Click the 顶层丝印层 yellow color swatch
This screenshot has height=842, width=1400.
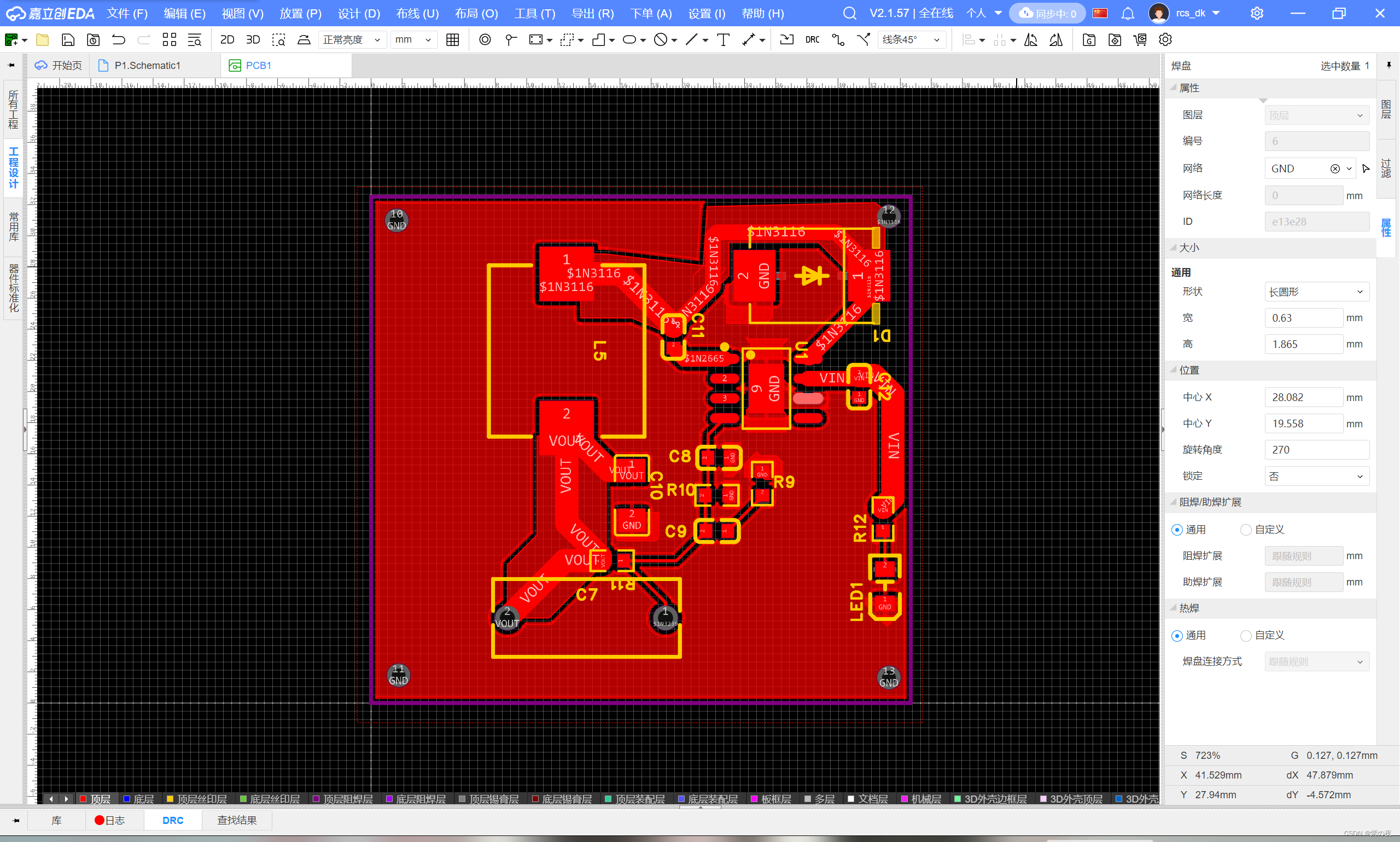point(171,798)
